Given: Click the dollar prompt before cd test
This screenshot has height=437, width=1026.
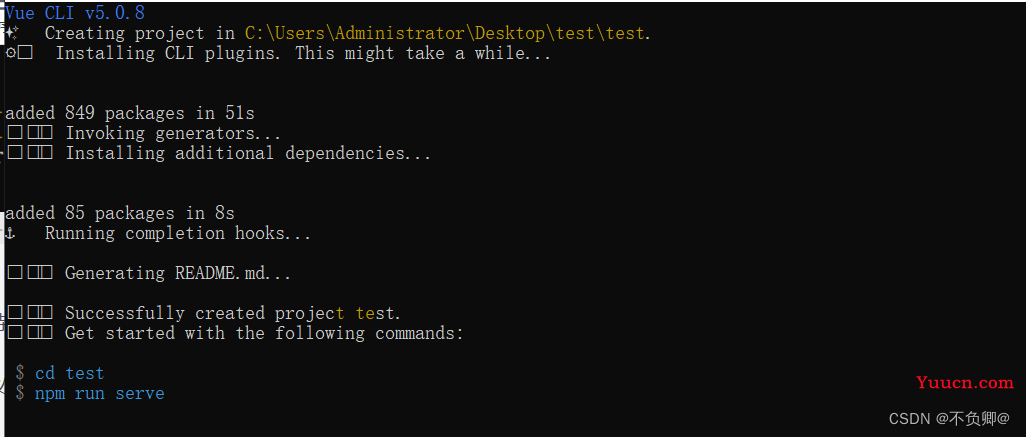Looking at the screenshot, I should tap(20, 373).
